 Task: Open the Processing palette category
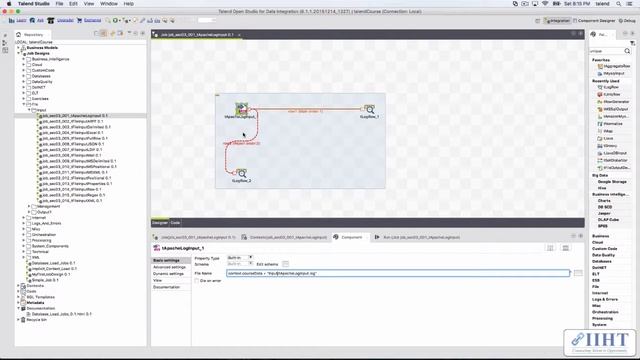[602, 318]
